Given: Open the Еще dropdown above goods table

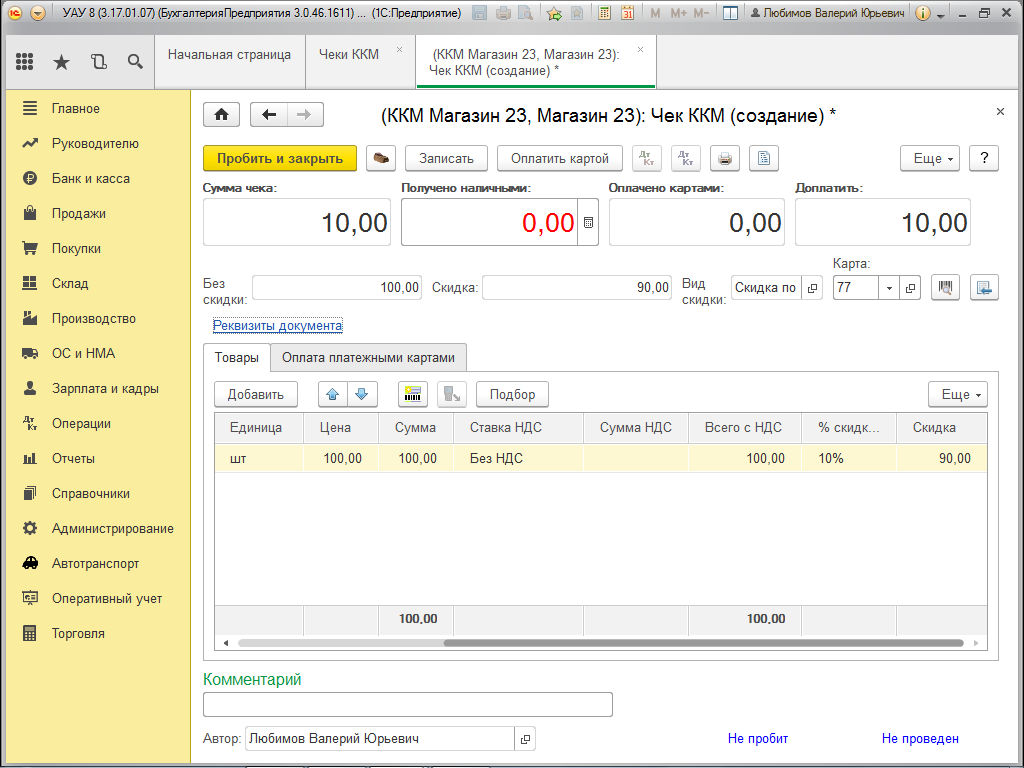Looking at the screenshot, I should (x=957, y=394).
